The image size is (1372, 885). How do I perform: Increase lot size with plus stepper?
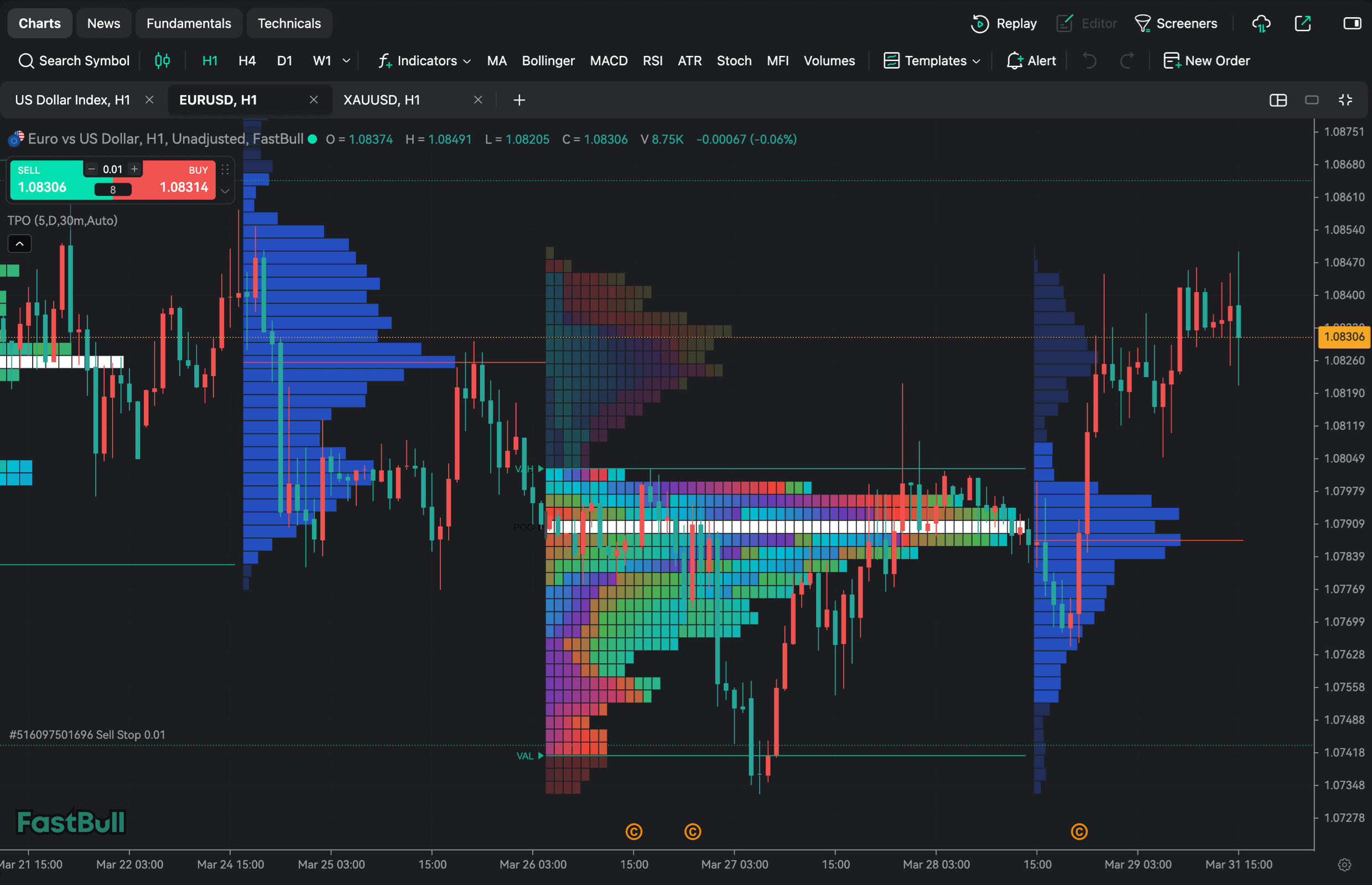point(134,169)
